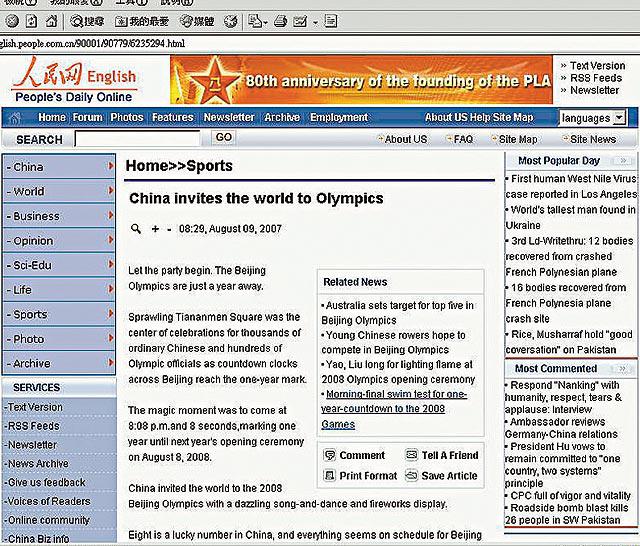Click the browser Home toolbar icon
This screenshot has width=640, height=546.
coord(51,21)
